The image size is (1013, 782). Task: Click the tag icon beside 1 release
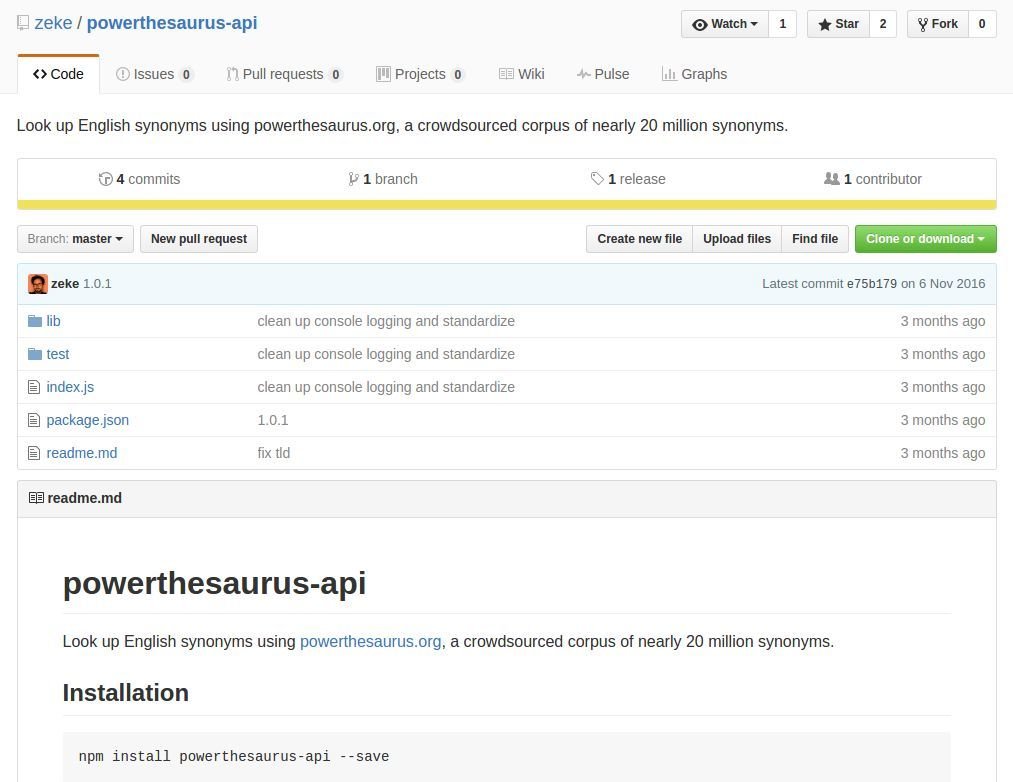(x=597, y=178)
